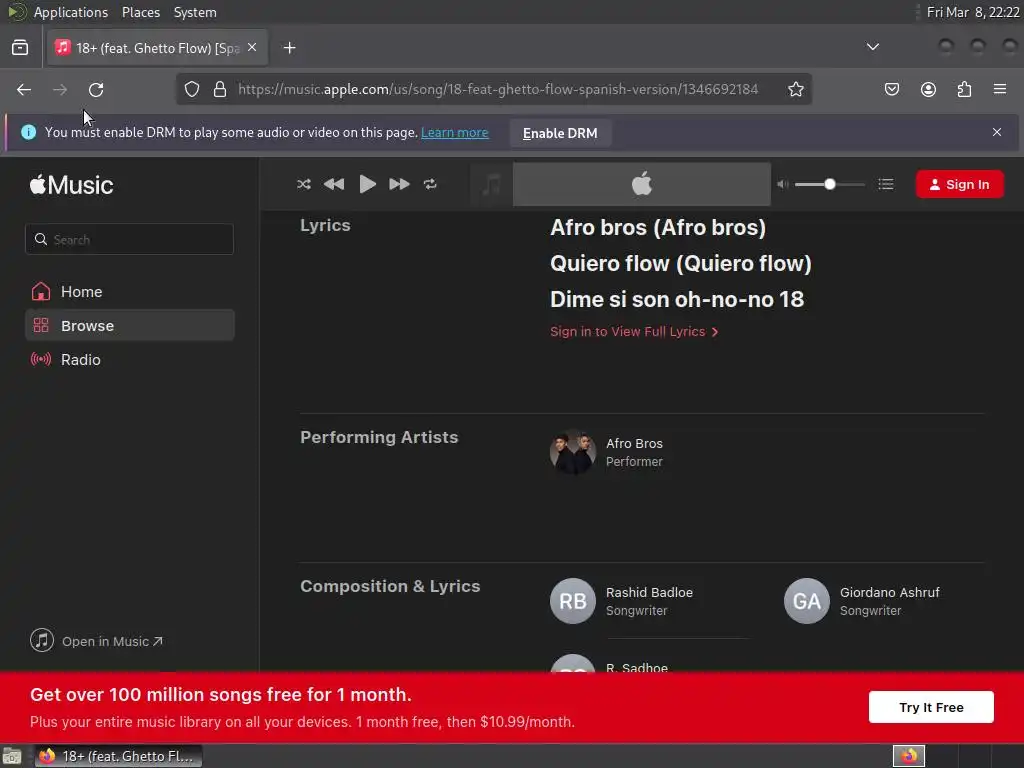Click show desktop taskbar icon
The image size is (1024, 768).
[12, 756]
